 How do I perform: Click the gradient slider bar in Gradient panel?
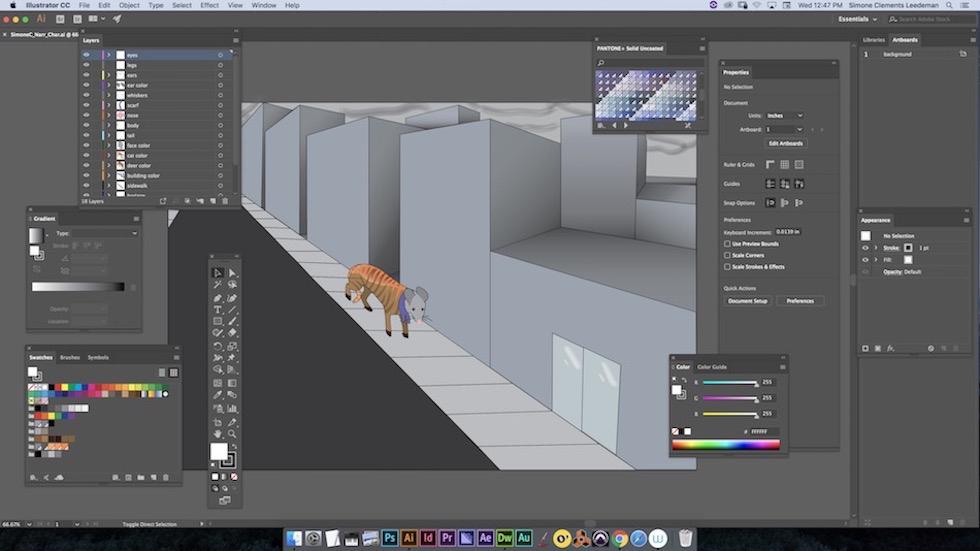78,287
